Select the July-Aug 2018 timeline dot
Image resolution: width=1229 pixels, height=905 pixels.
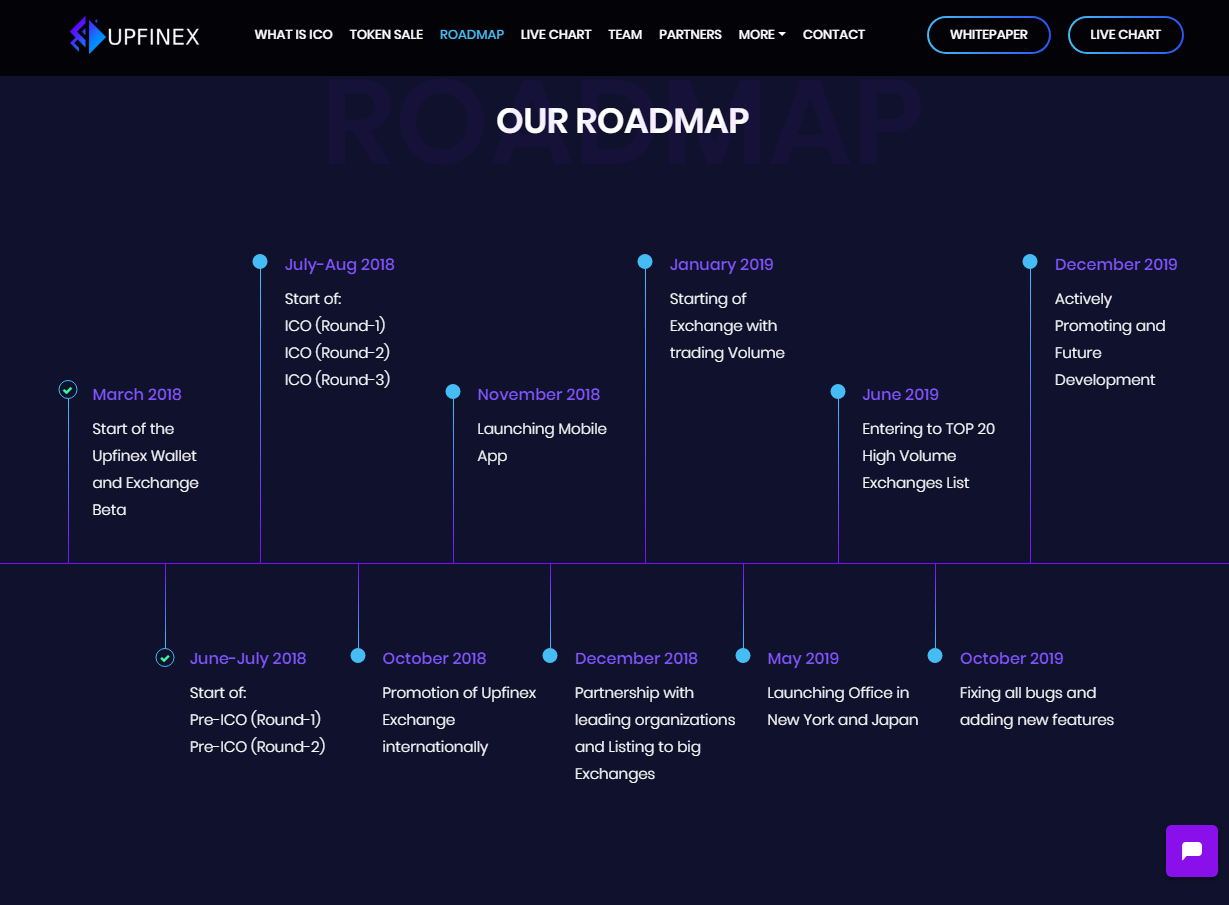(260, 261)
